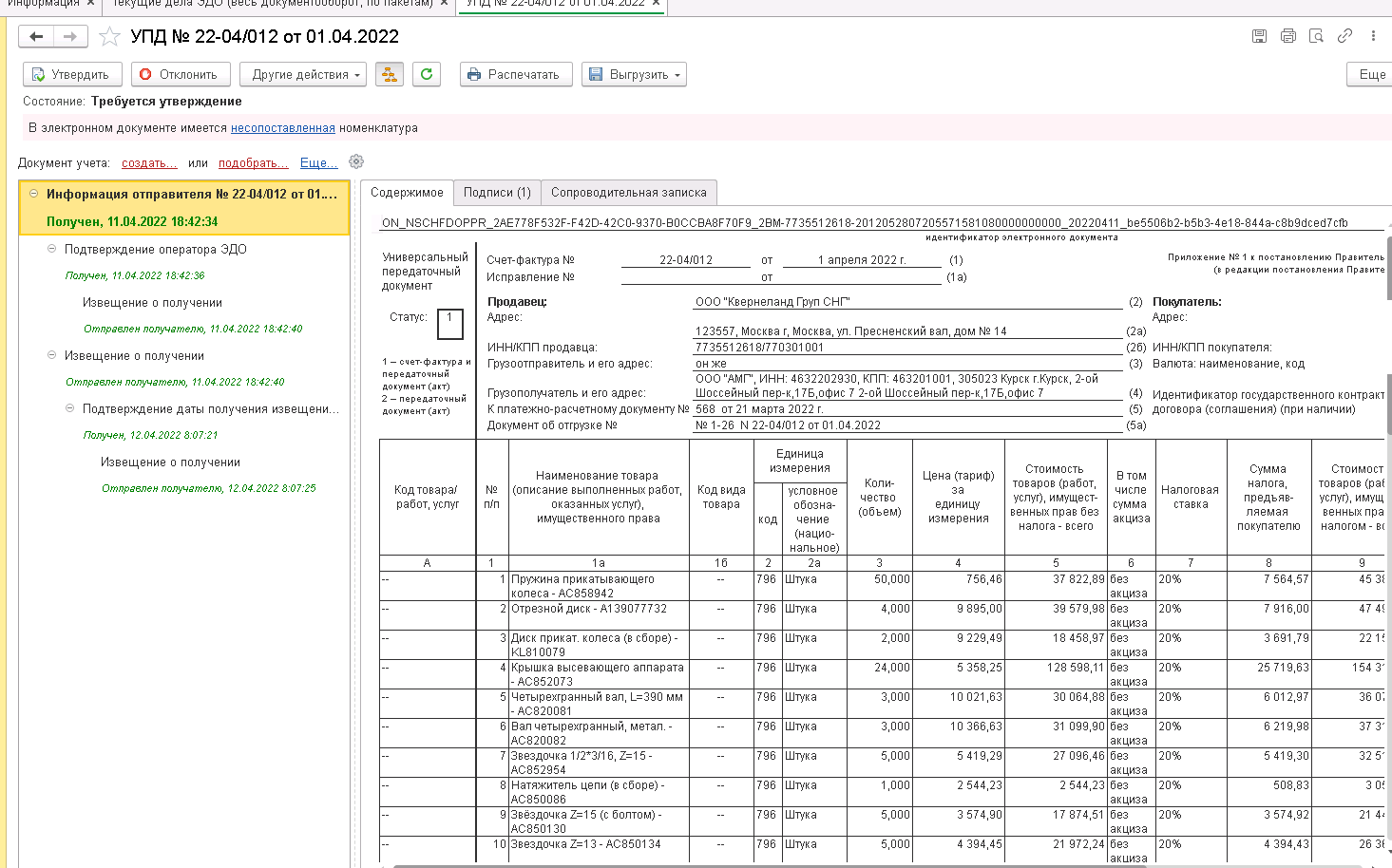Click the 'Отклонить' button
Viewport: 1392px width, 868px height.
179,75
